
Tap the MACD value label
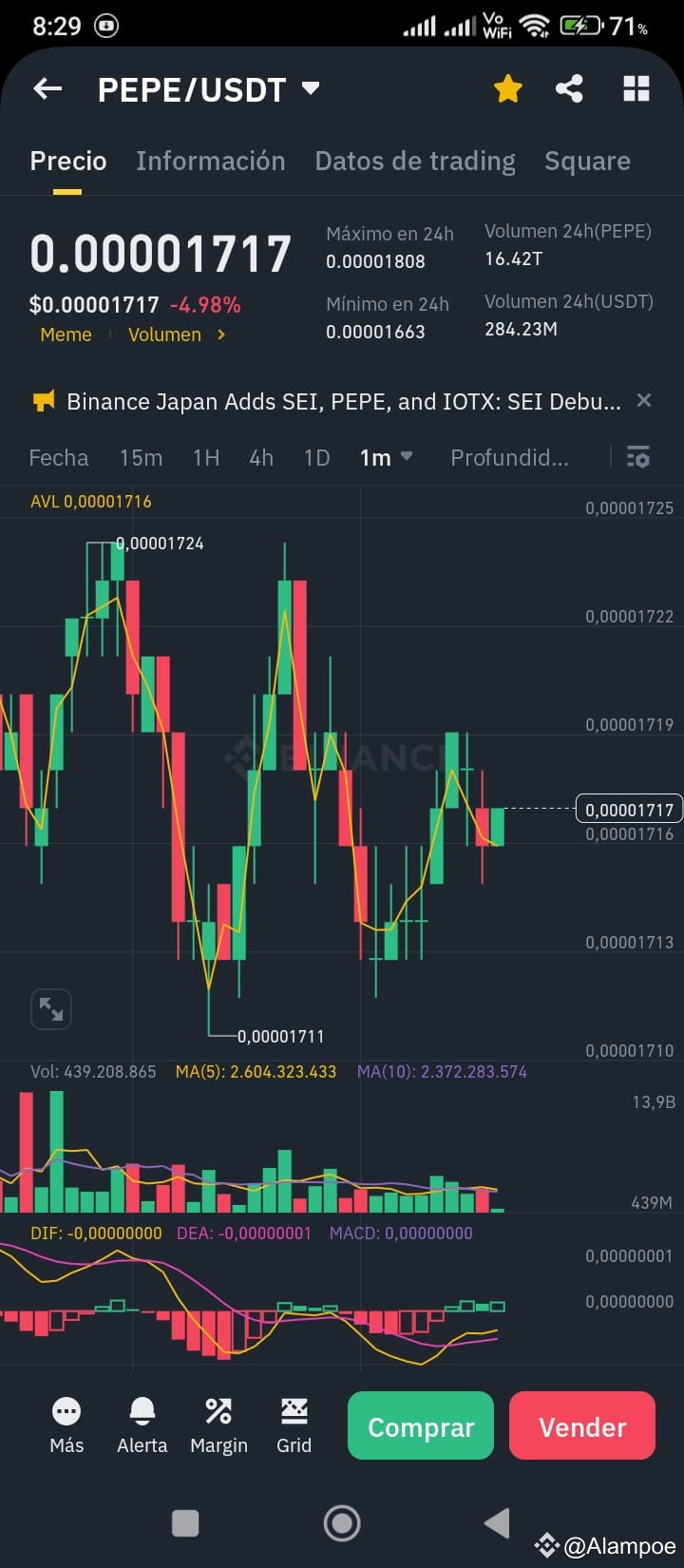click(x=401, y=1233)
